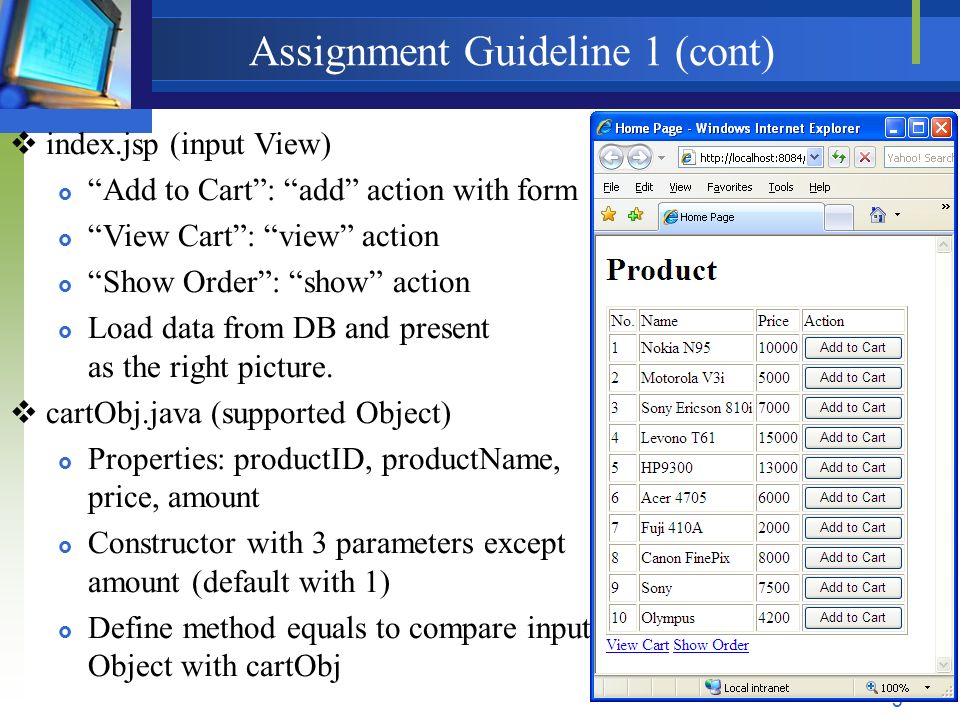Click the 100% zoom level text

tap(894, 688)
